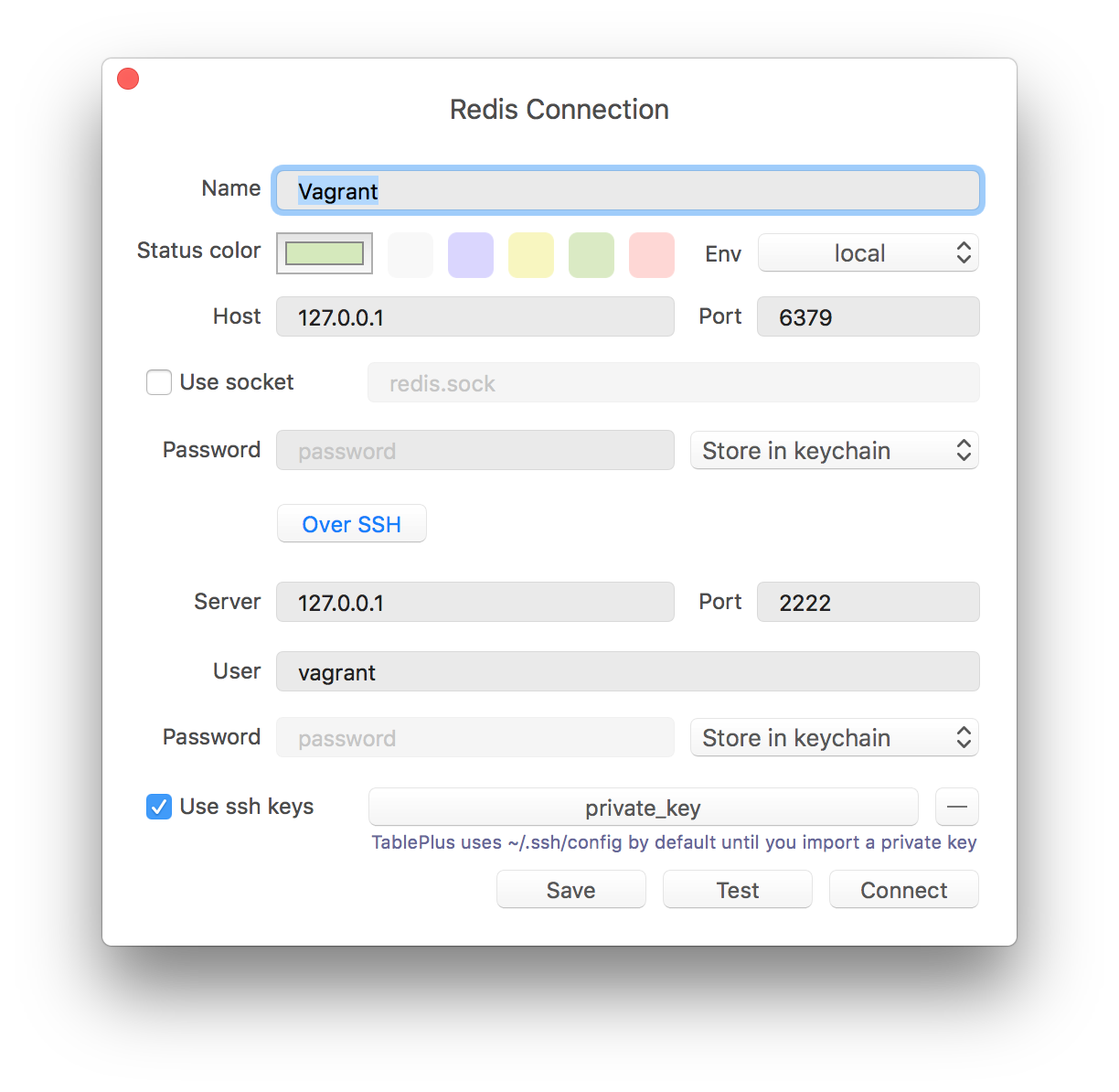Click the redis.sock socket path field
The height and width of the screenshot is (1092, 1119).
click(x=672, y=382)
